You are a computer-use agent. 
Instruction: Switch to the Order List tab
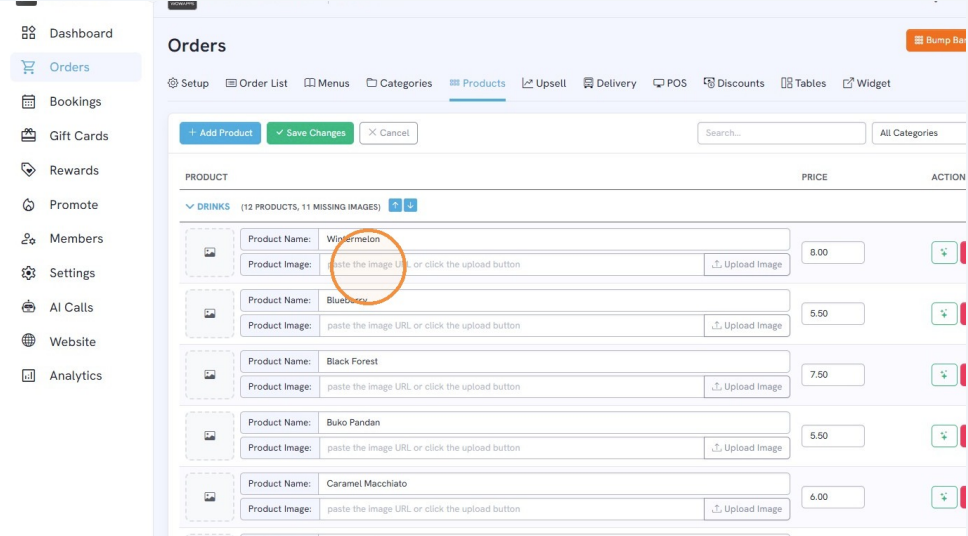coord(256,83)
